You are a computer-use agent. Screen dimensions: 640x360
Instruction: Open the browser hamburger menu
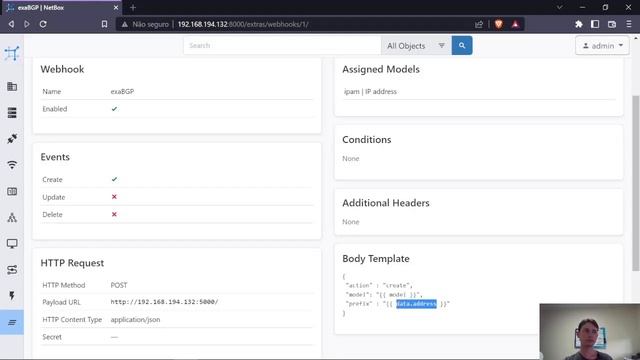629,24
